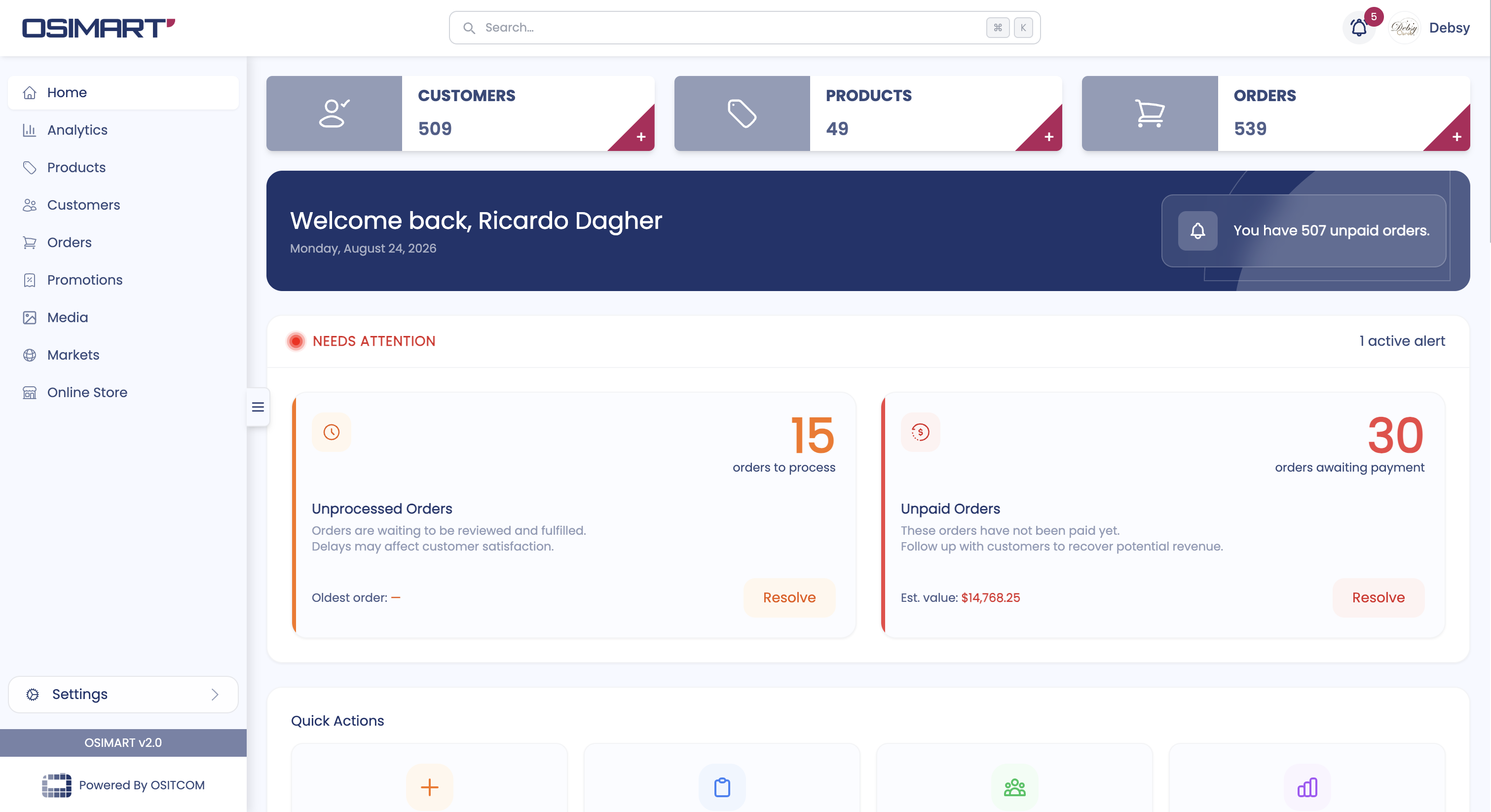Open Markets in sidebar
Screen dimensions: 1491x812
[x=123, y=355]
